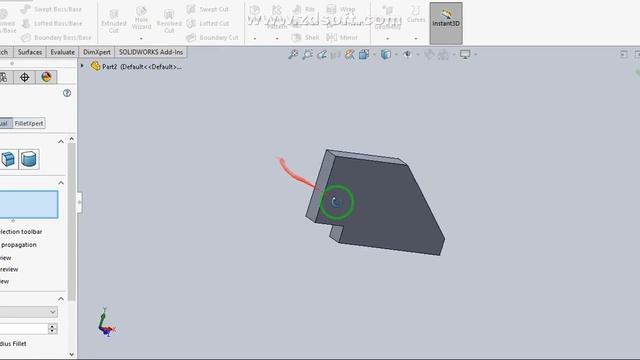Select the Boundary Boss/Base tool
640x360 pixels.
point(56,38)
